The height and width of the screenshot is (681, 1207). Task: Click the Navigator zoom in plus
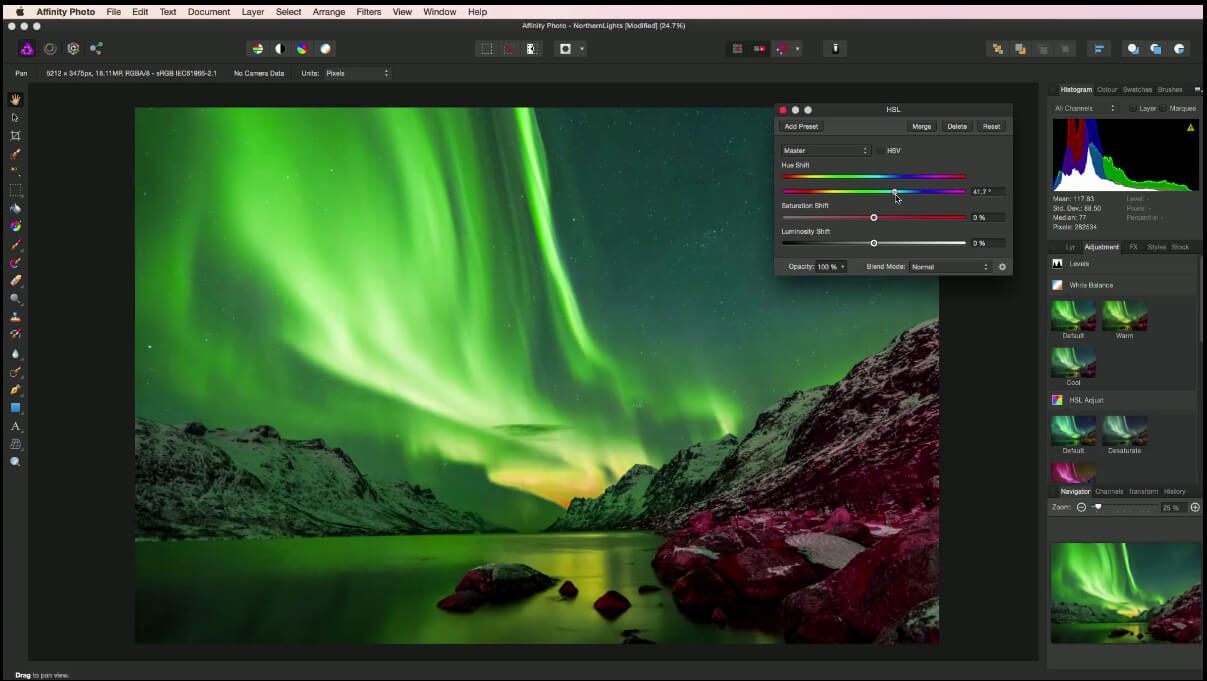1194,507
